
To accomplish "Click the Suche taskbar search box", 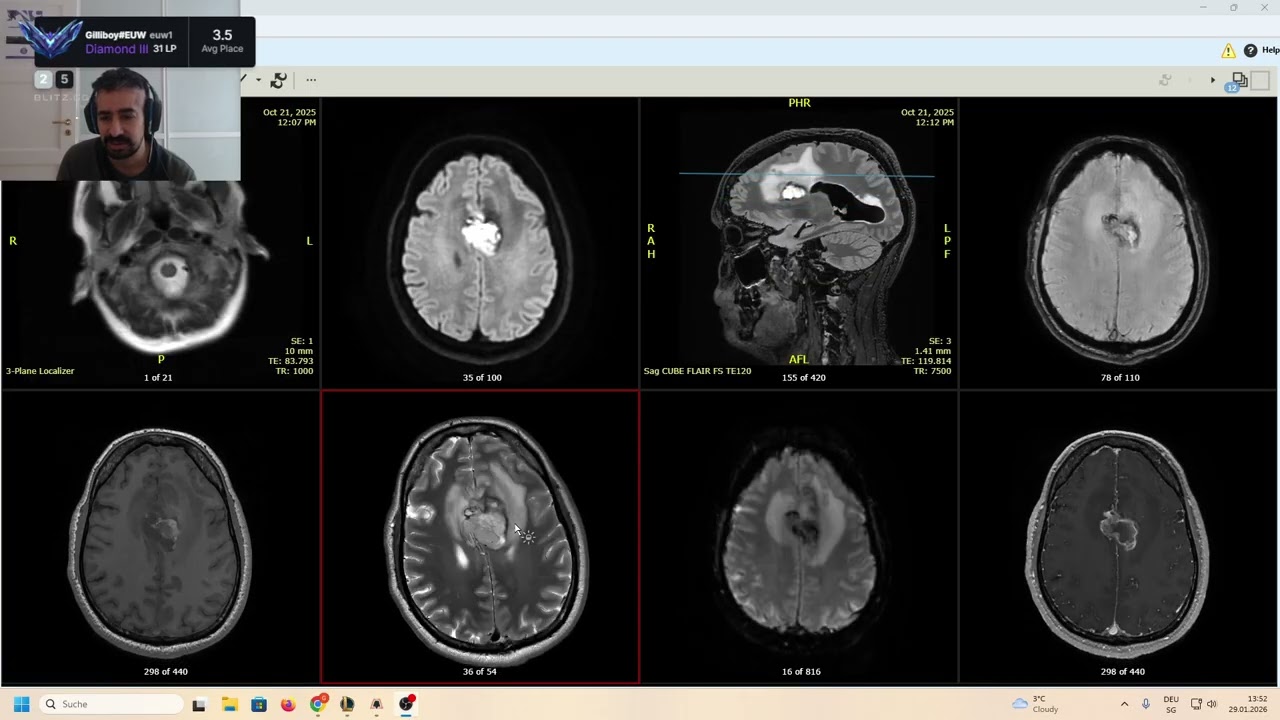I will [x=113, y=704].
